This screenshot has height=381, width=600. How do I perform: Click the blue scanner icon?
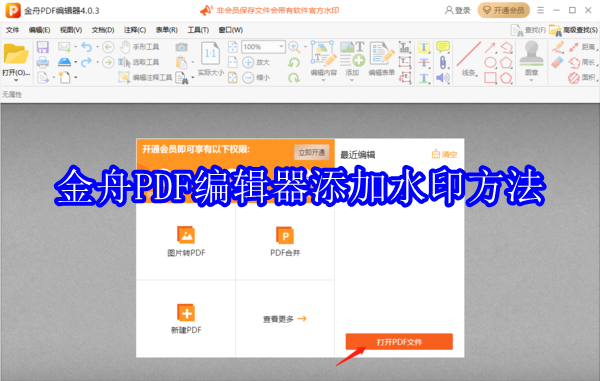click(x=64, y=62)
